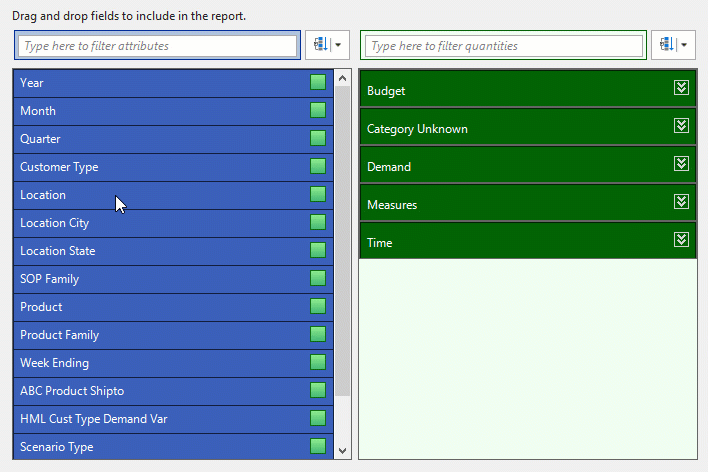Select the Product attribute label
Viewport: 708px width, 472px height.
pos(41,307)
